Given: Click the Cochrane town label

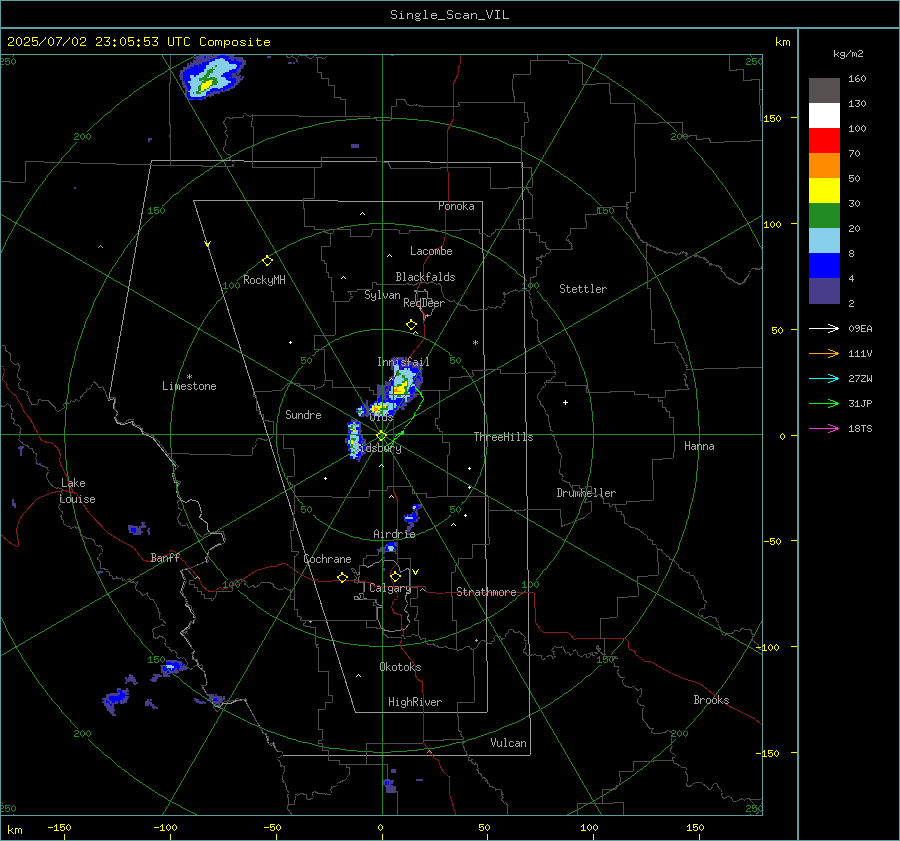Looking at the screenshot, I should (x=327, y=559).
